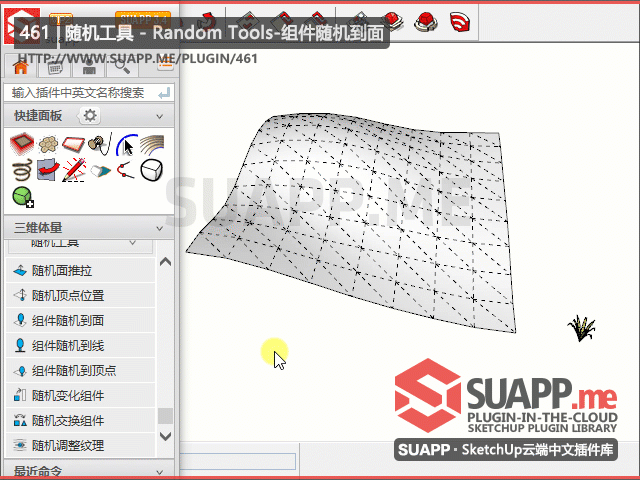The width and height of the screenshot is (640, 480).
Task: Open the magnifier search tab
Action: click(122, 67)
